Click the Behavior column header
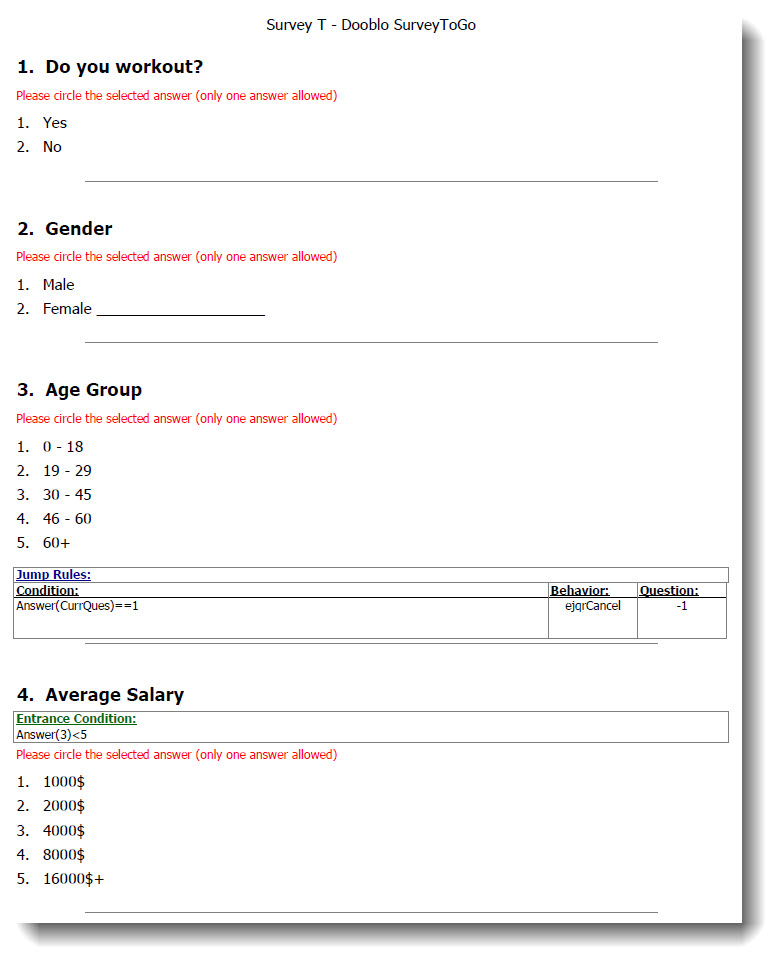Screen dimensions: 782x963 tap(580, 590)
